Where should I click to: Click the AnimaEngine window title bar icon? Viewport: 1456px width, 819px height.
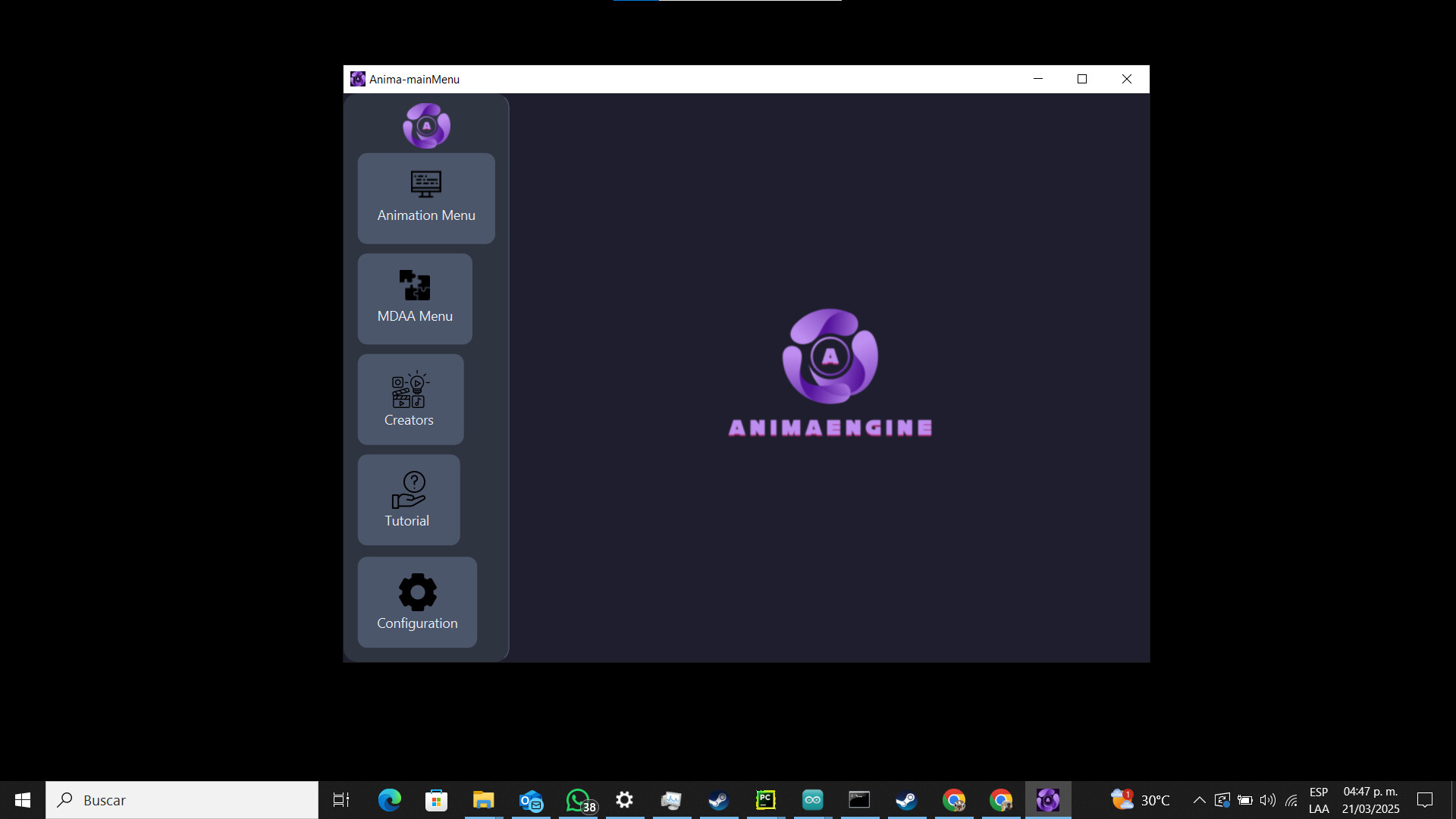357,79
